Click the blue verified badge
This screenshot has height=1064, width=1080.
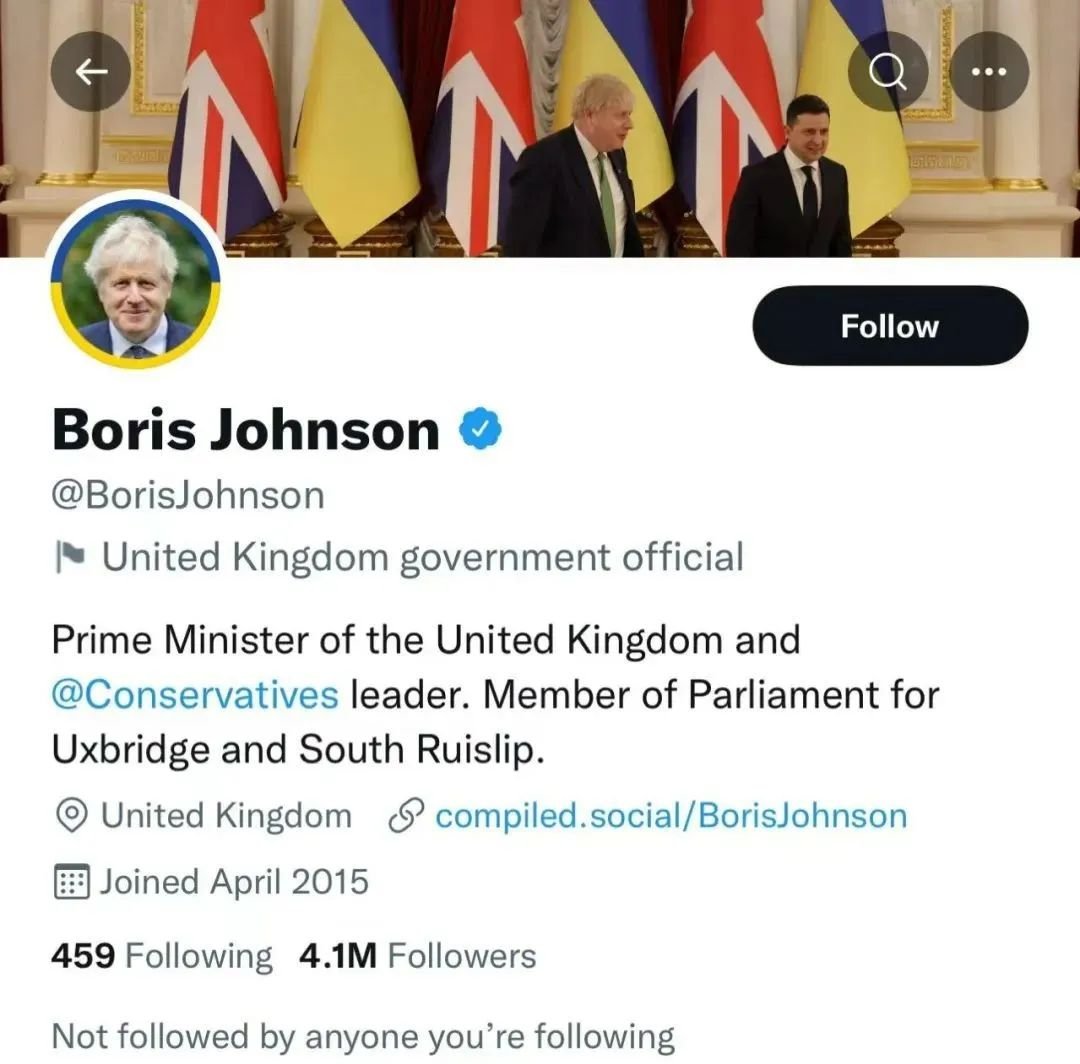(x=480, y=430)
